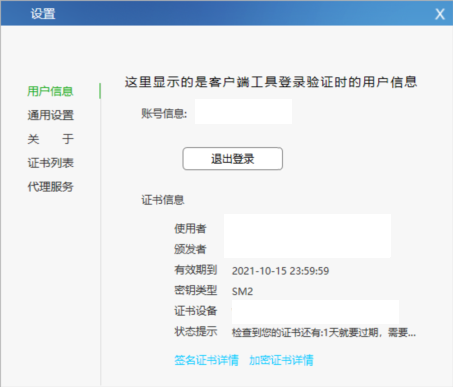
Task: Click the 证书信息 section heading
Action: pos(163,200)
